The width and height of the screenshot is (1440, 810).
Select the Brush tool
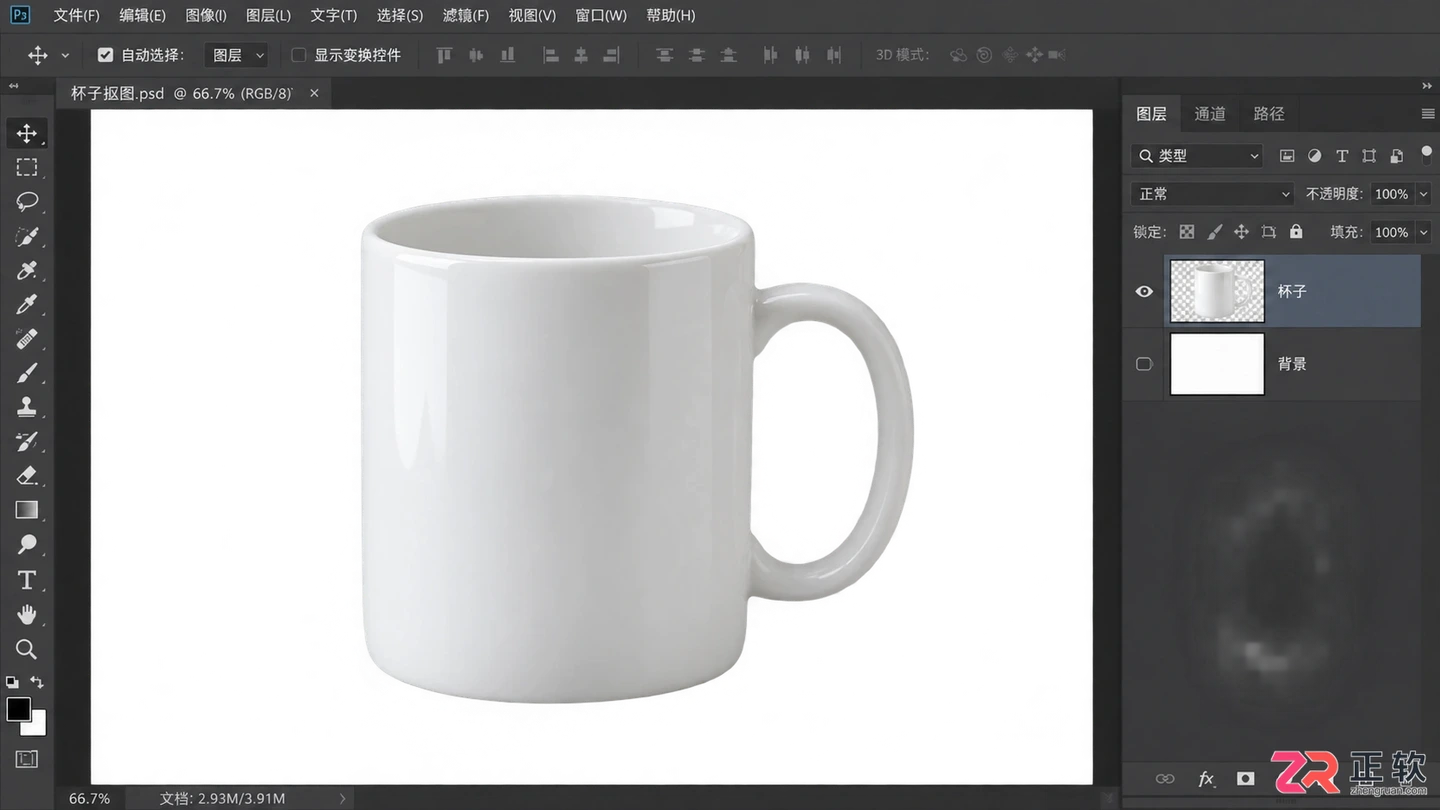pyautogui.click(x=27, y=372)
